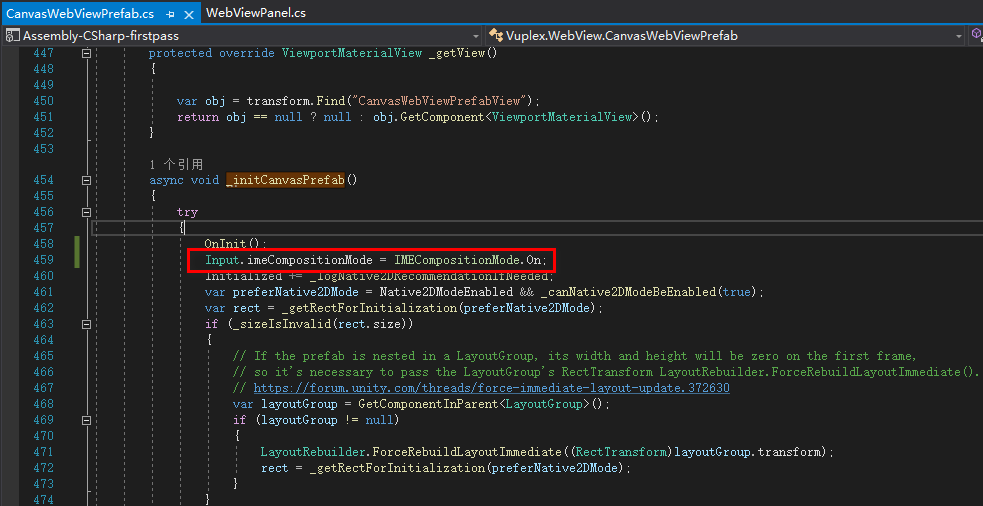Click the 'protected override' keywords on line 447

pos(211,53)
